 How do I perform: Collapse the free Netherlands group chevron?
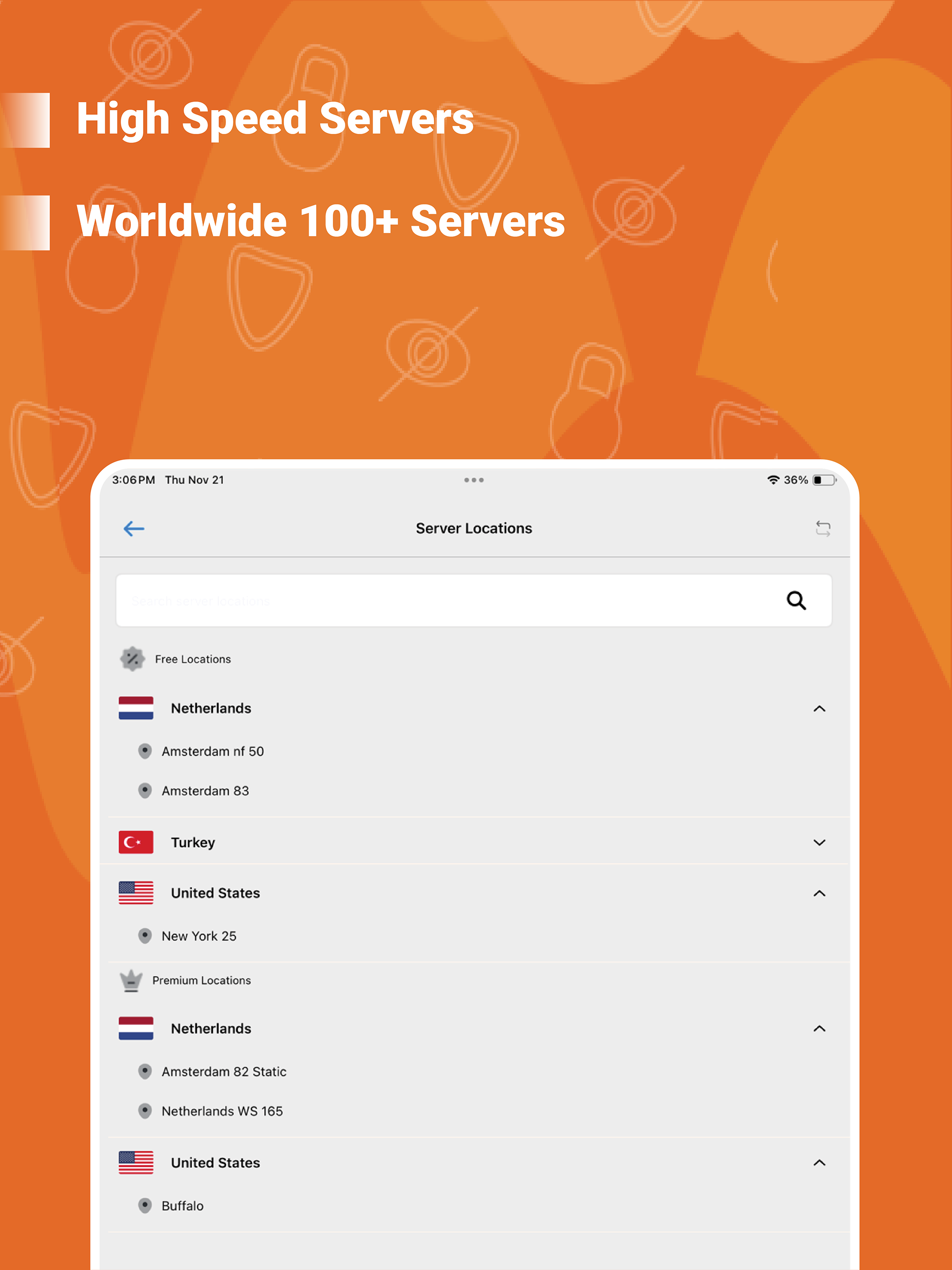coord(820,708)
